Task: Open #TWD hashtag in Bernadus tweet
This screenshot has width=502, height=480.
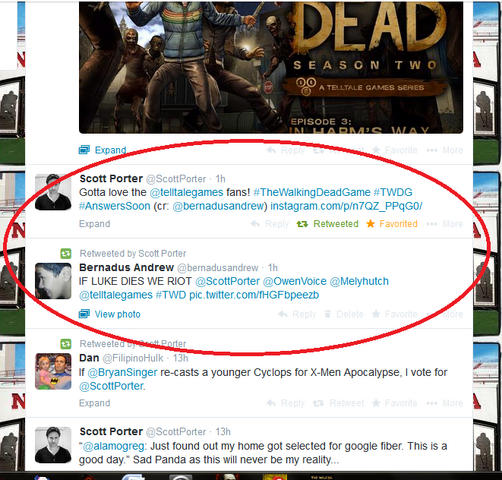Action: point(171,295)
